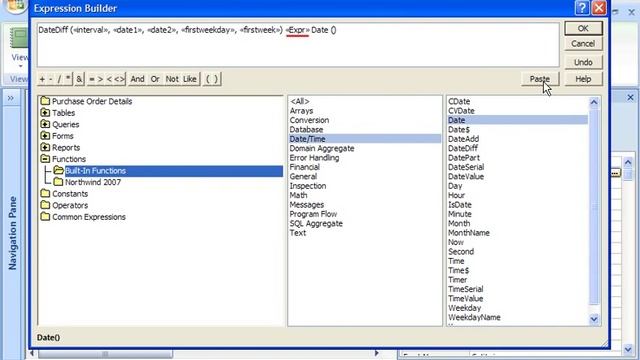
Task: Click the minus operator button
Action: pyautogui.click(x=51, y=79)
